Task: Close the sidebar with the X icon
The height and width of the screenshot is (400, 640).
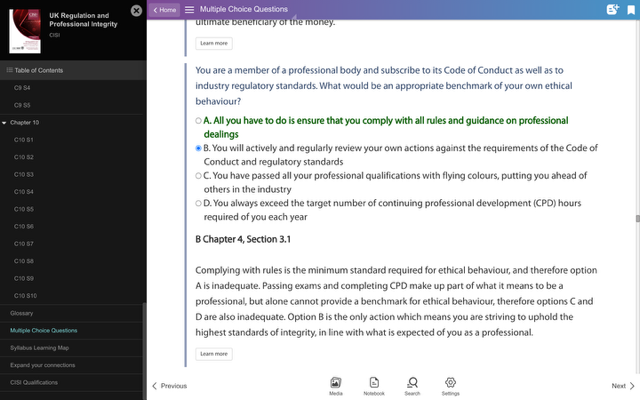Action: [x=136, y=10]
